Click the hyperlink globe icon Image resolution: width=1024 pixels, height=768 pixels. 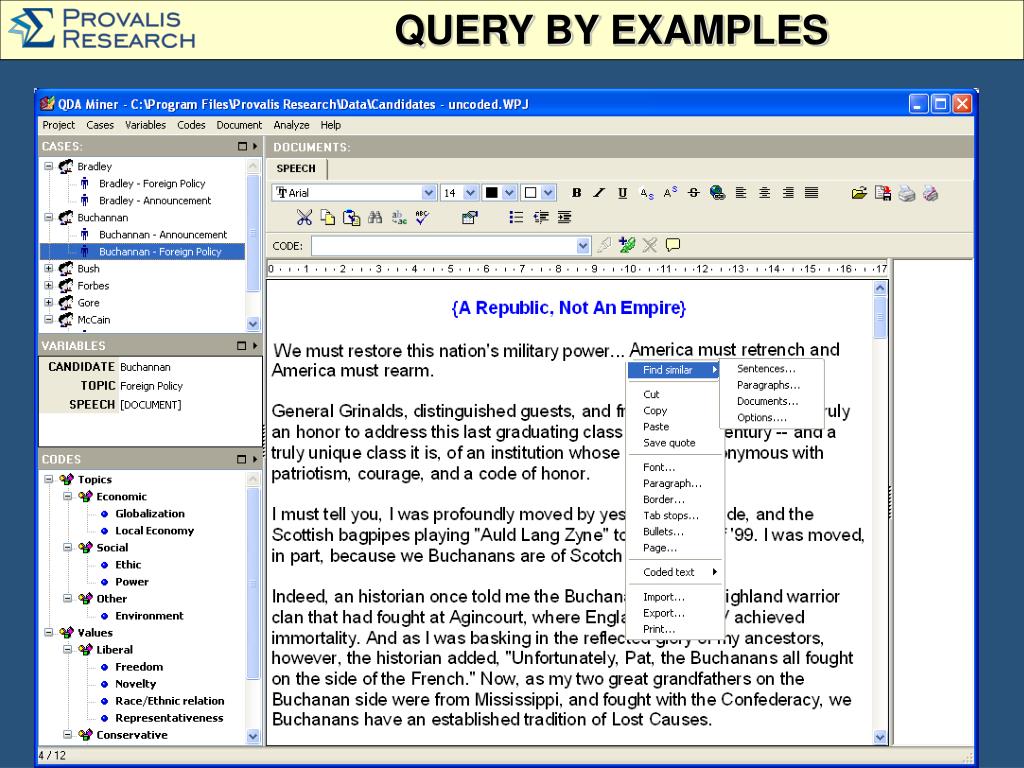717,193
